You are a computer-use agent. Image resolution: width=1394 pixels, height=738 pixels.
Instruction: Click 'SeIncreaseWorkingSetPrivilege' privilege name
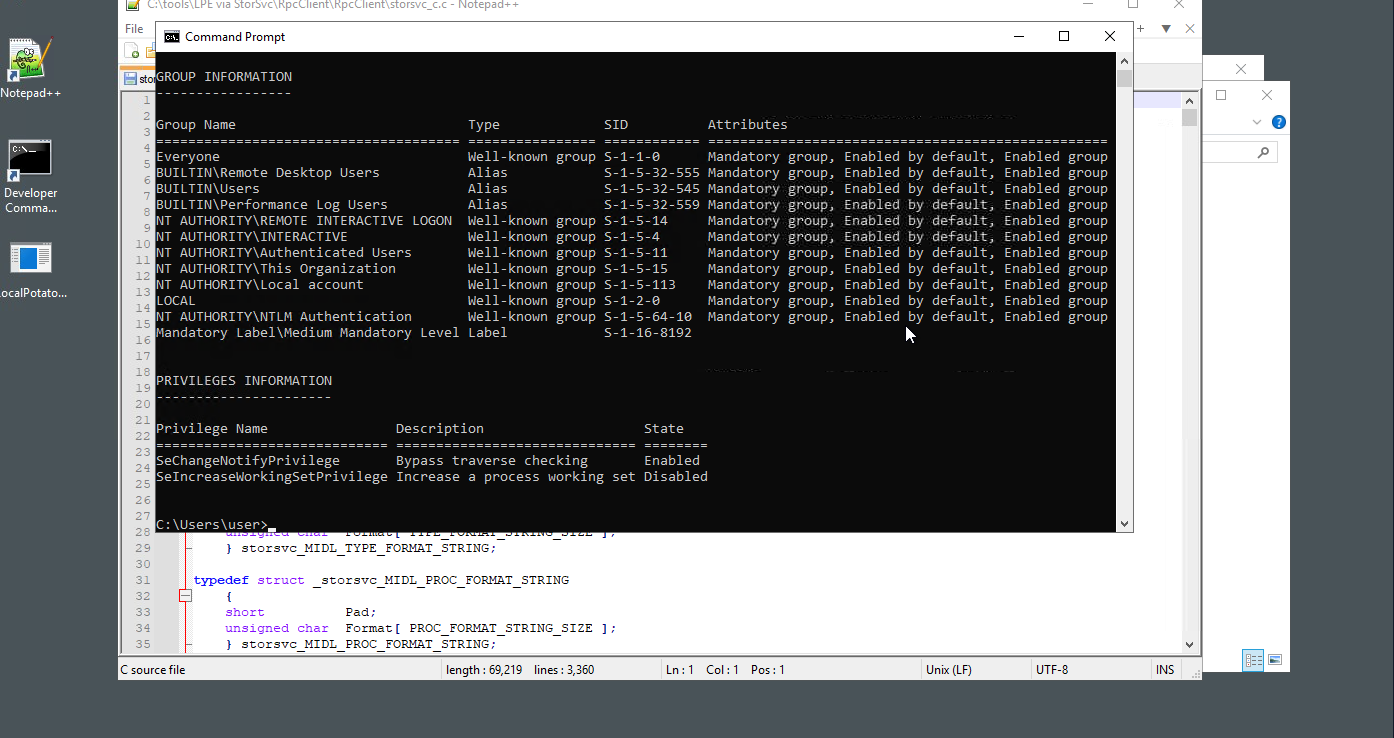pos(272,477)
